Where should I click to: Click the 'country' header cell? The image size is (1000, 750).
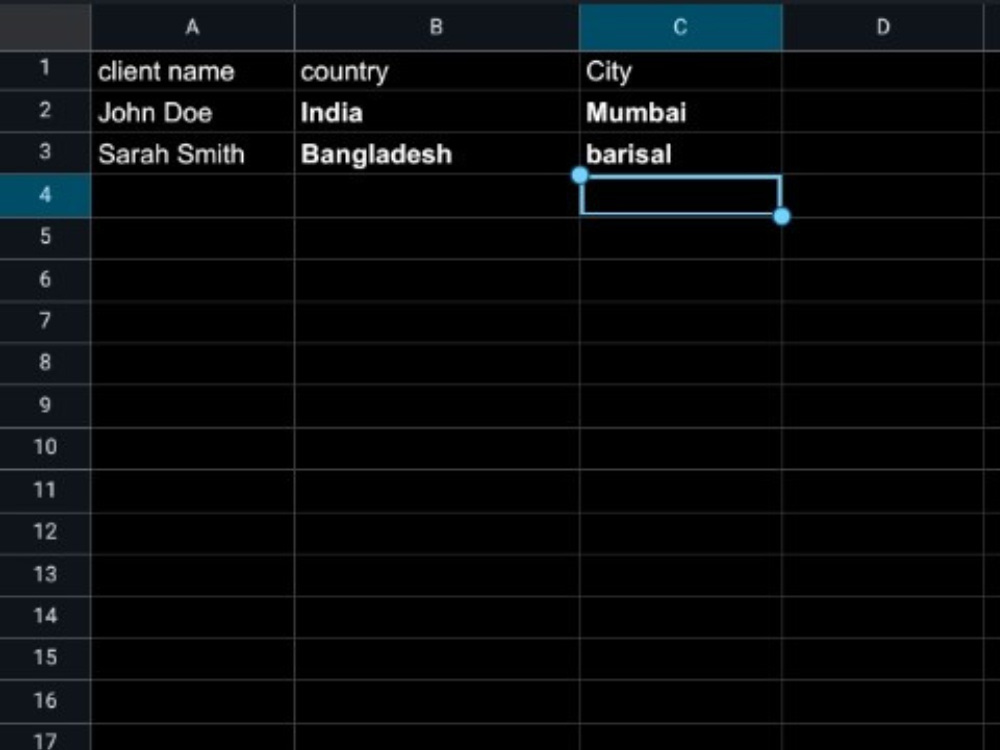coord(437,71)
